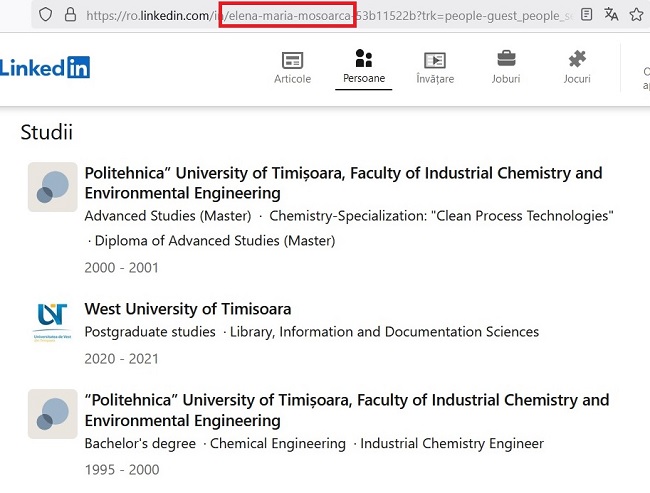Select the Persoane tab
The height and width of the screenshot is (493, 650).
point(363,67)
